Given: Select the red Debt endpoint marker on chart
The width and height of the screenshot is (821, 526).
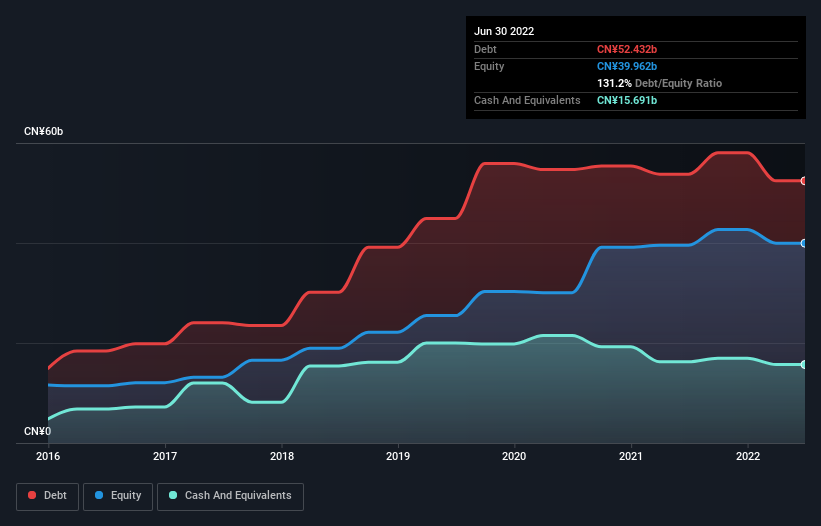Looking at the screenshot, I should pos(804,181).
